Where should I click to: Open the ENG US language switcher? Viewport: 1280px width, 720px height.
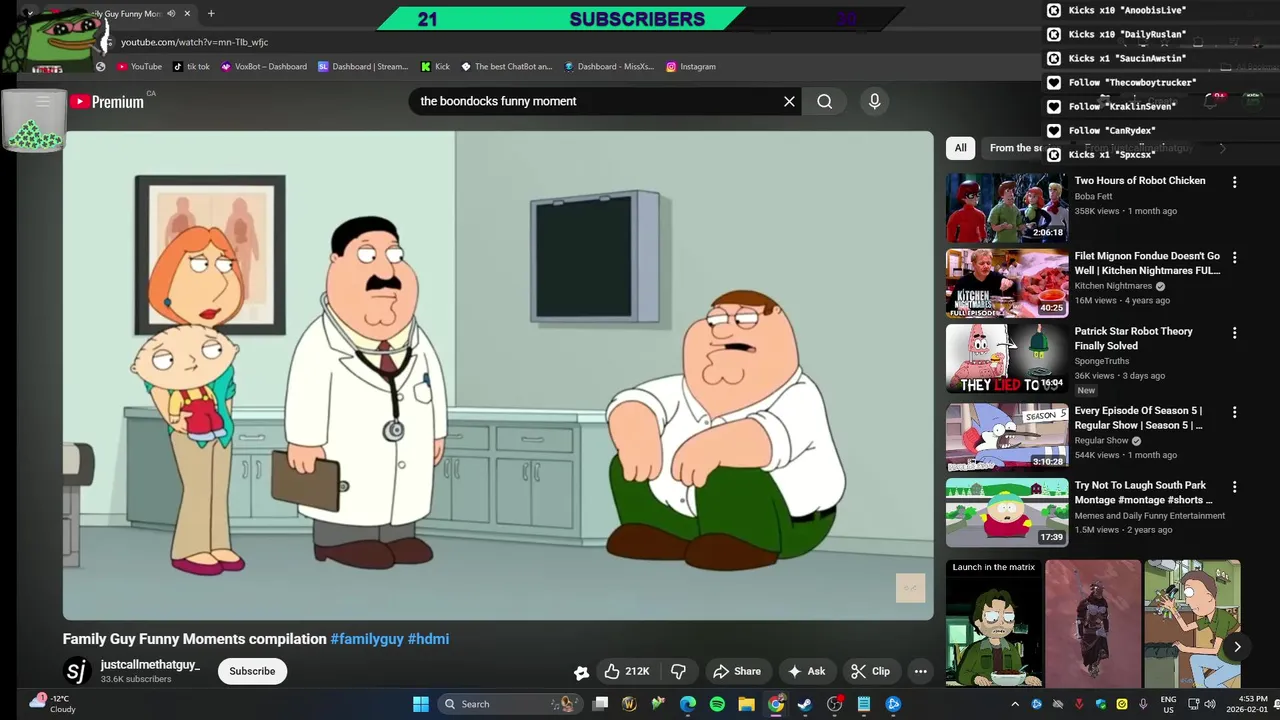[1168, 704]
